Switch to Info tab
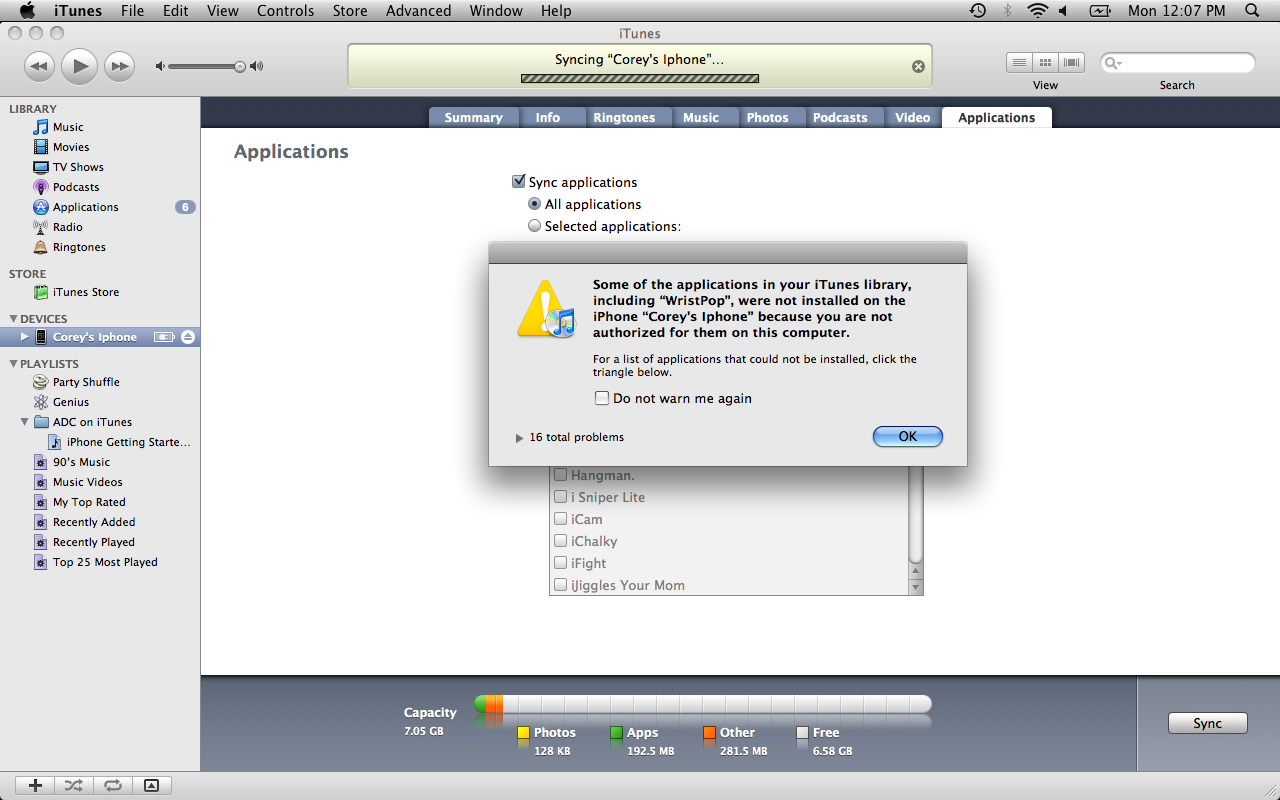 pyautogui.click(x=548, y=118)
